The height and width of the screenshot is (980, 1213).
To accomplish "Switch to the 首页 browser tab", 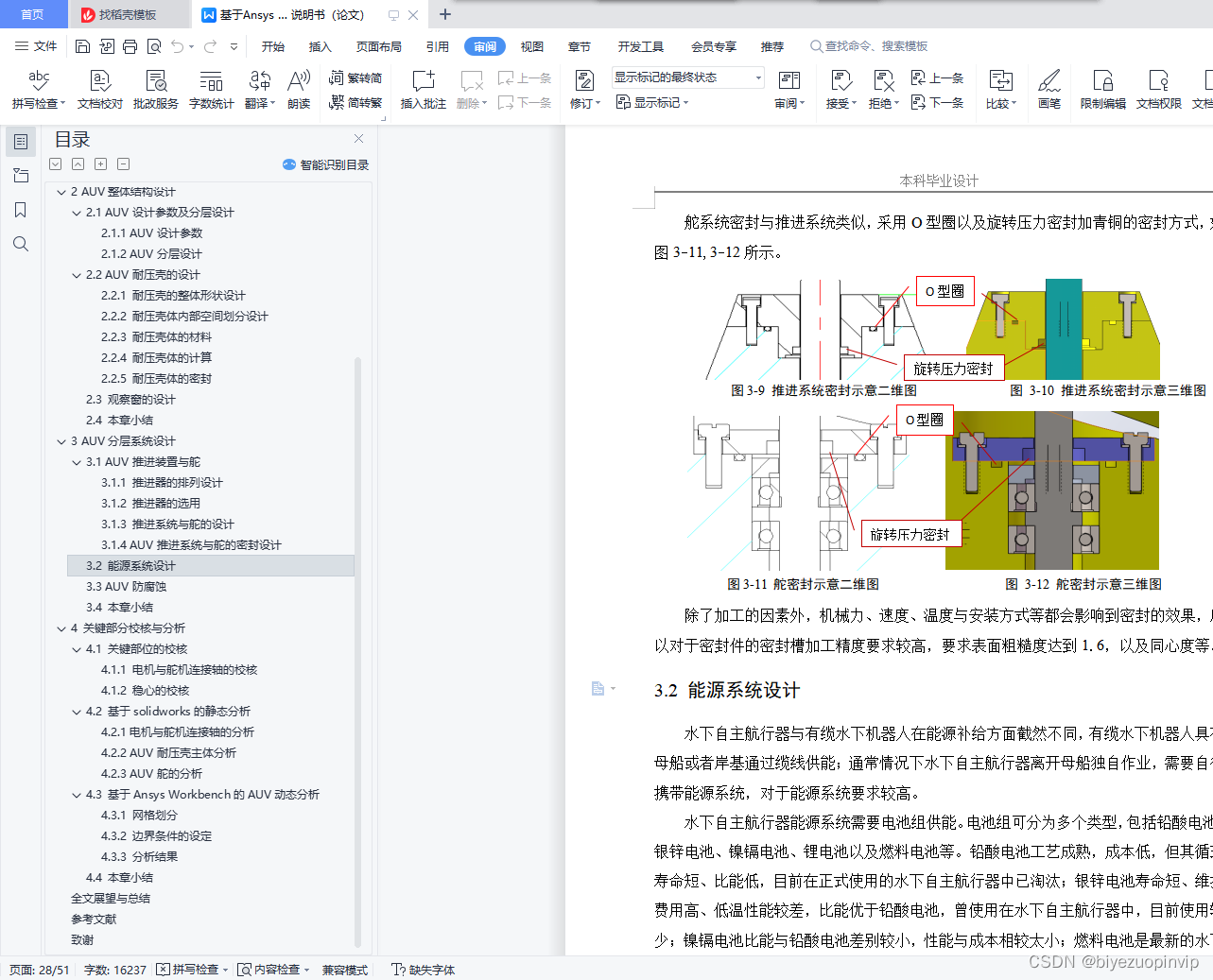I will tap(33, 14).
